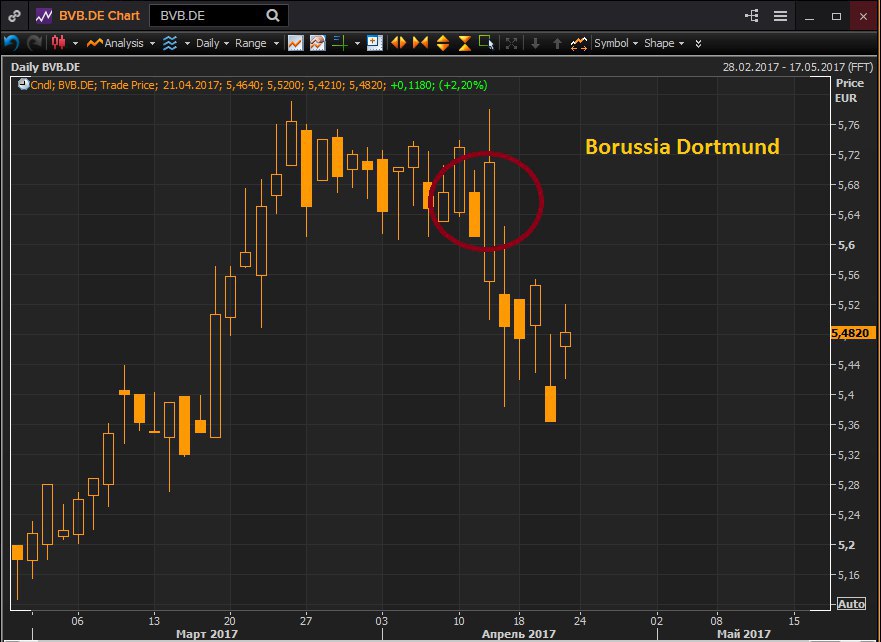Screen dimensions: 881x642
Task: Expand the Symbol dropdown arrow
Action: 635,43
